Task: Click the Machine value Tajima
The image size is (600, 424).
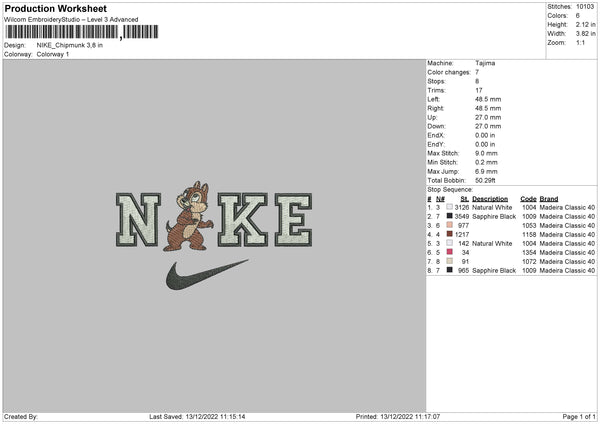Action: [x=485, y=63]
